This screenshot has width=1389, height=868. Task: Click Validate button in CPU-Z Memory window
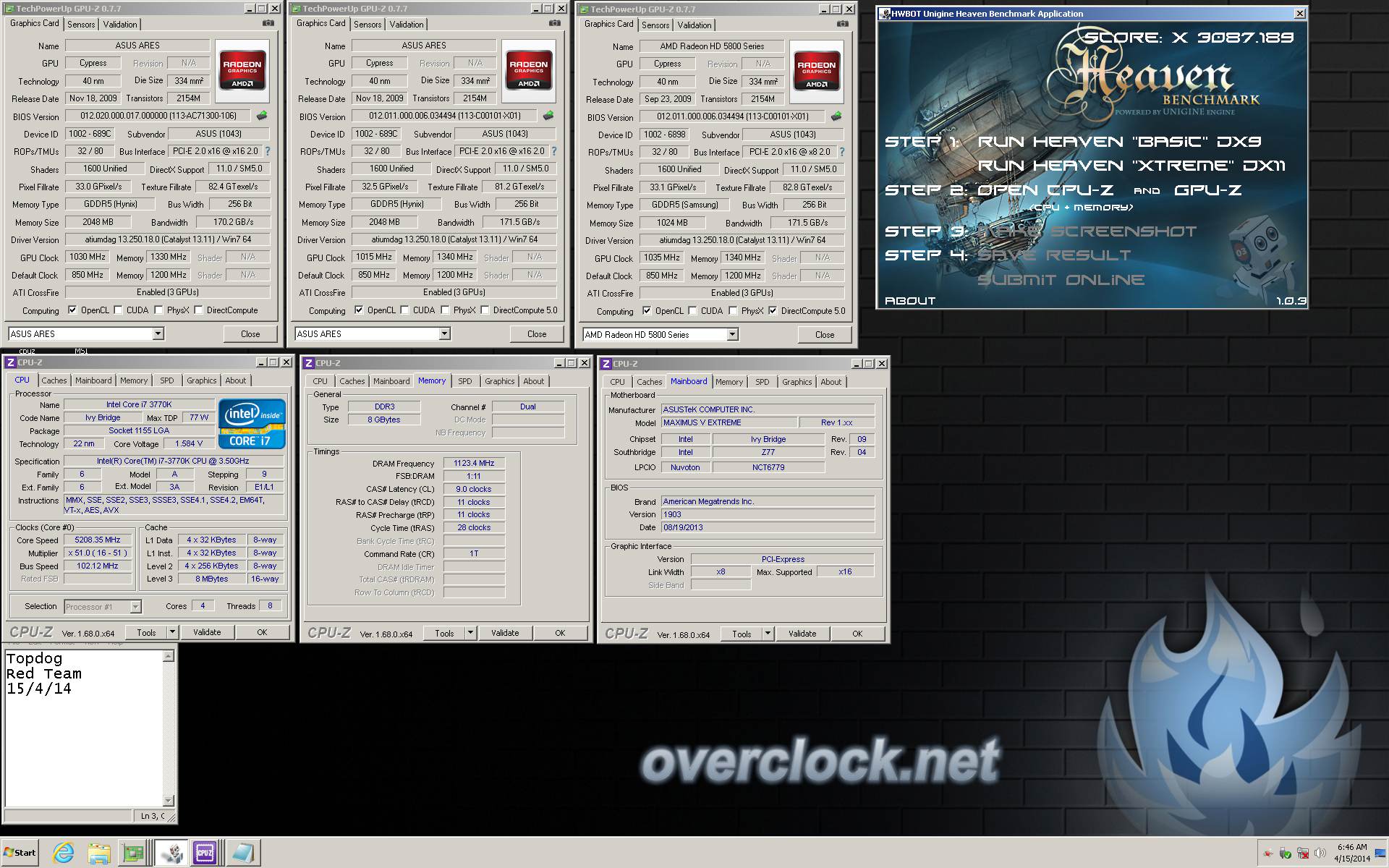coord(505,633)
